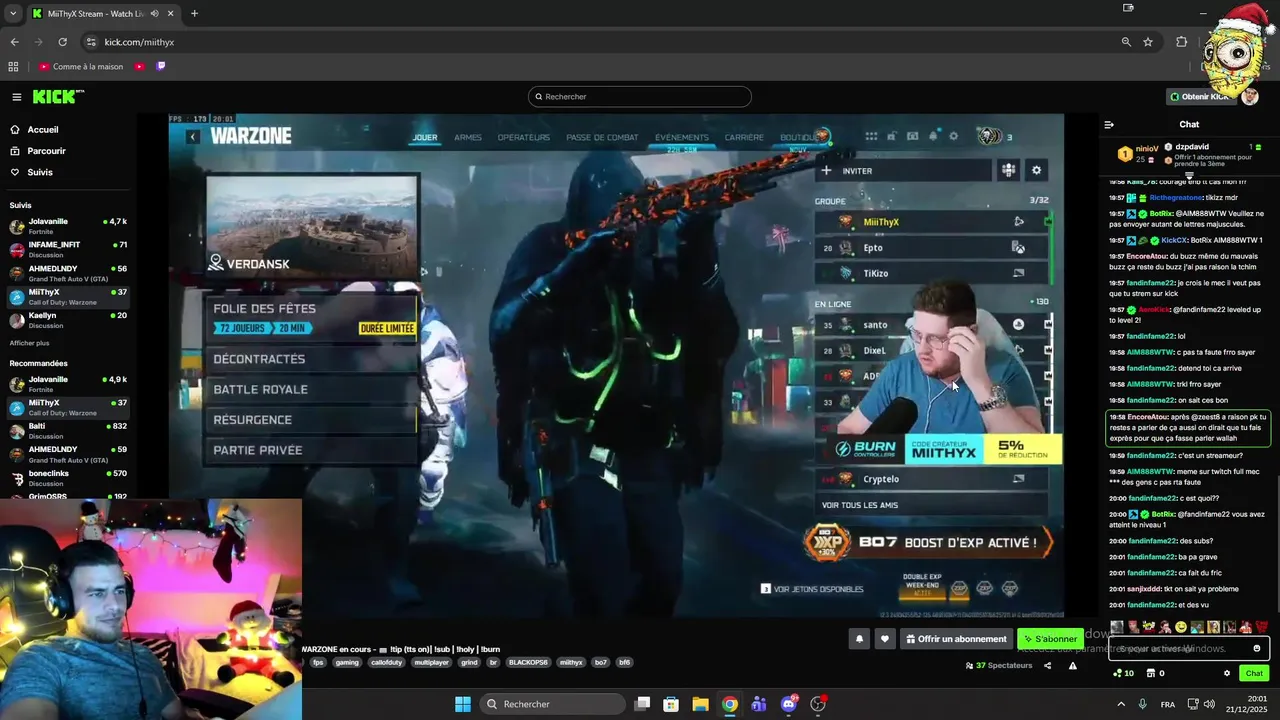Image resolution: width=1280 pixels, height=720 pixels.
Task: Click the fps stream tag
Action: click(318, 662)
